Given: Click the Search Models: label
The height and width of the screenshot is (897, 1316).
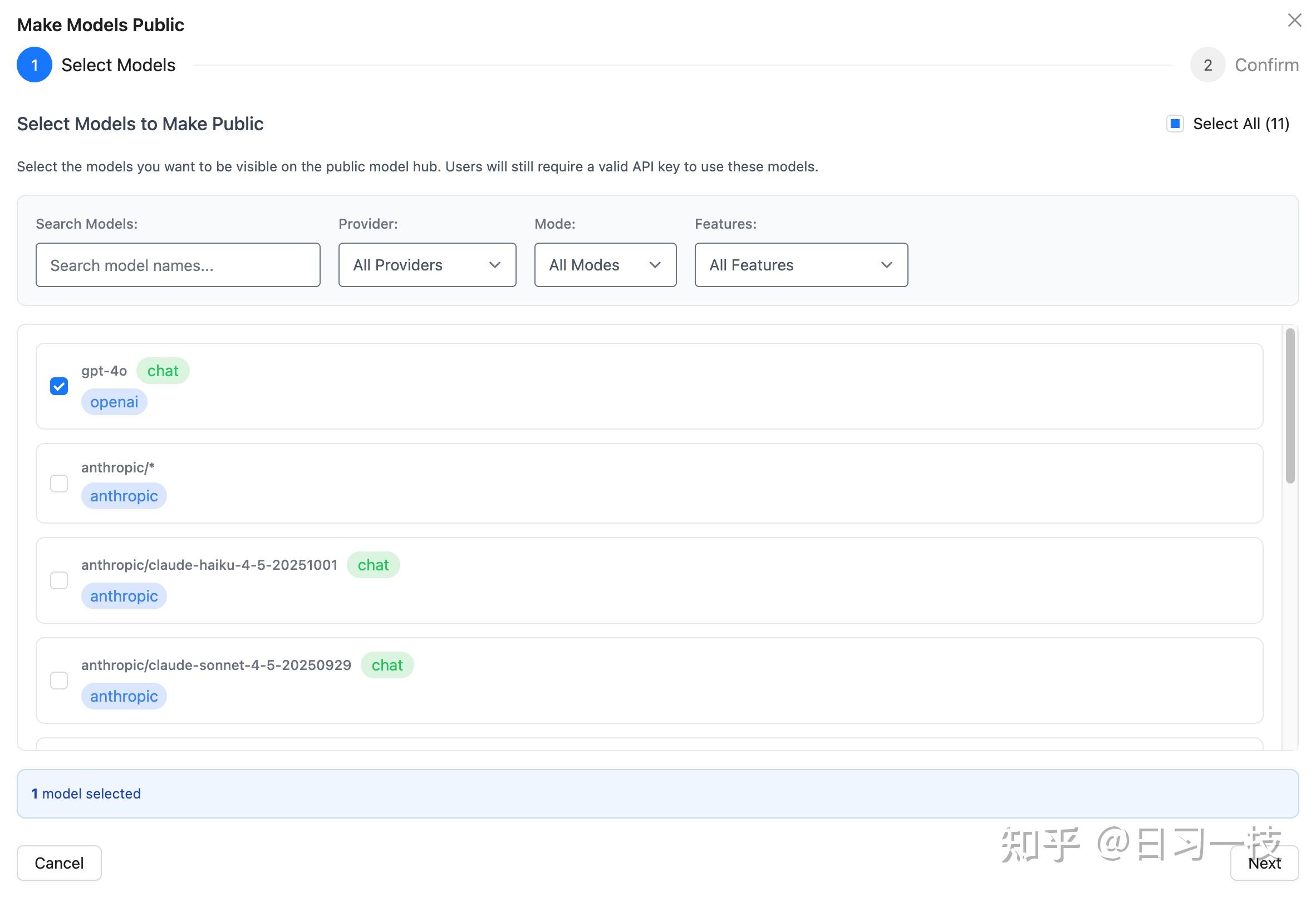Looking at the screenshot, I should (87, 224).
